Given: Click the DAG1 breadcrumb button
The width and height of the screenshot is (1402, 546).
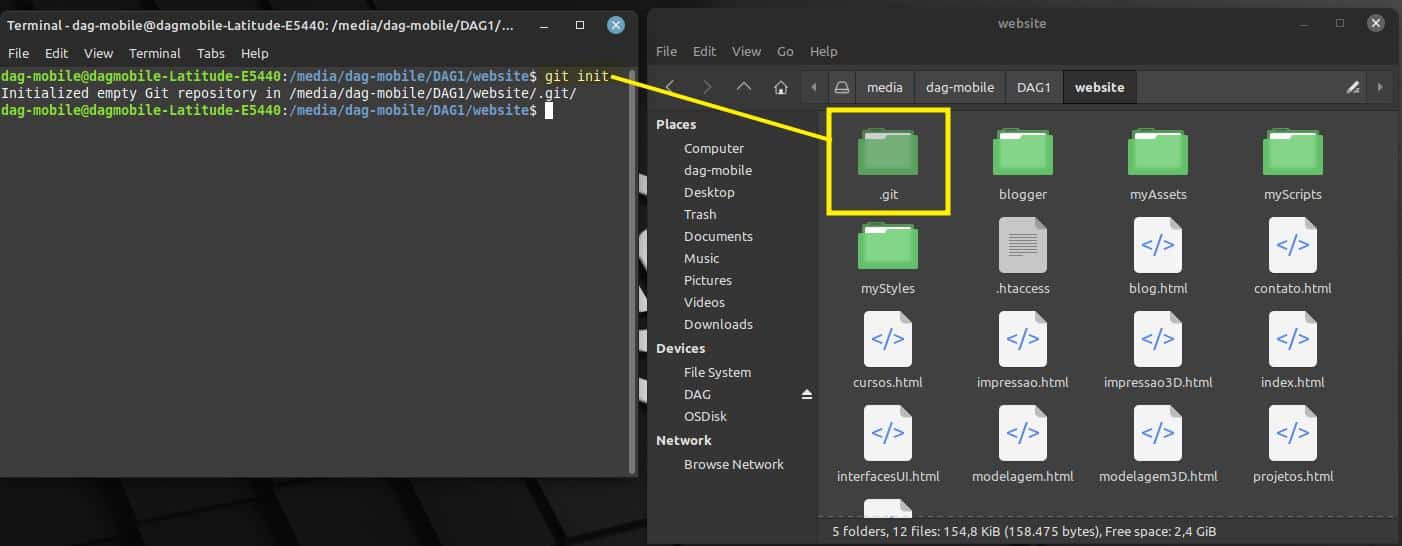Looking at the screenshot, I should 1033,87.
